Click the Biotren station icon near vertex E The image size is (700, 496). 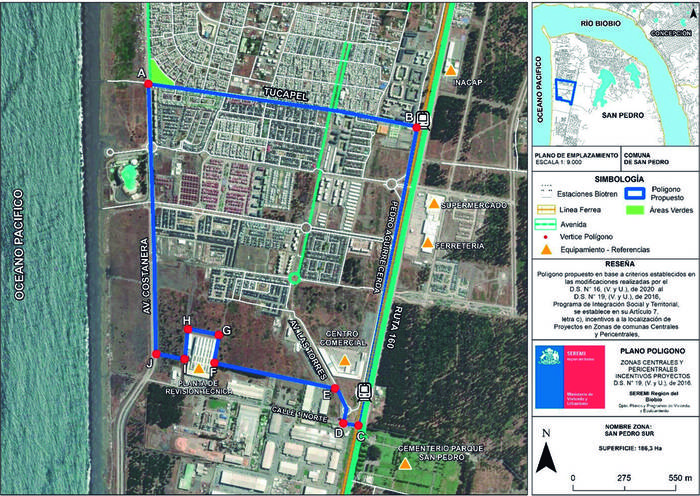364,392
